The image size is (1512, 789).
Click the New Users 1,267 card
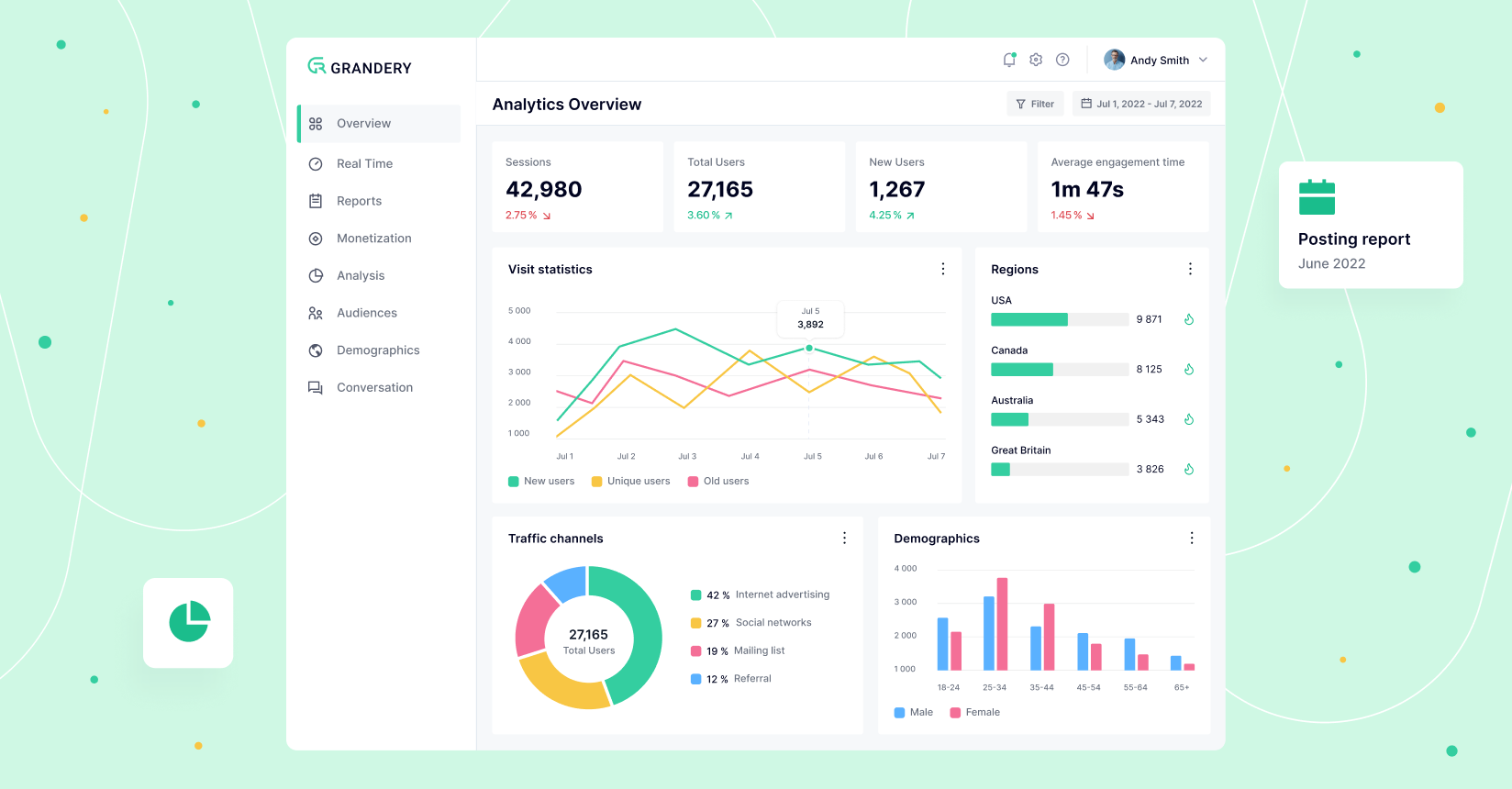[x=941, y=186]
